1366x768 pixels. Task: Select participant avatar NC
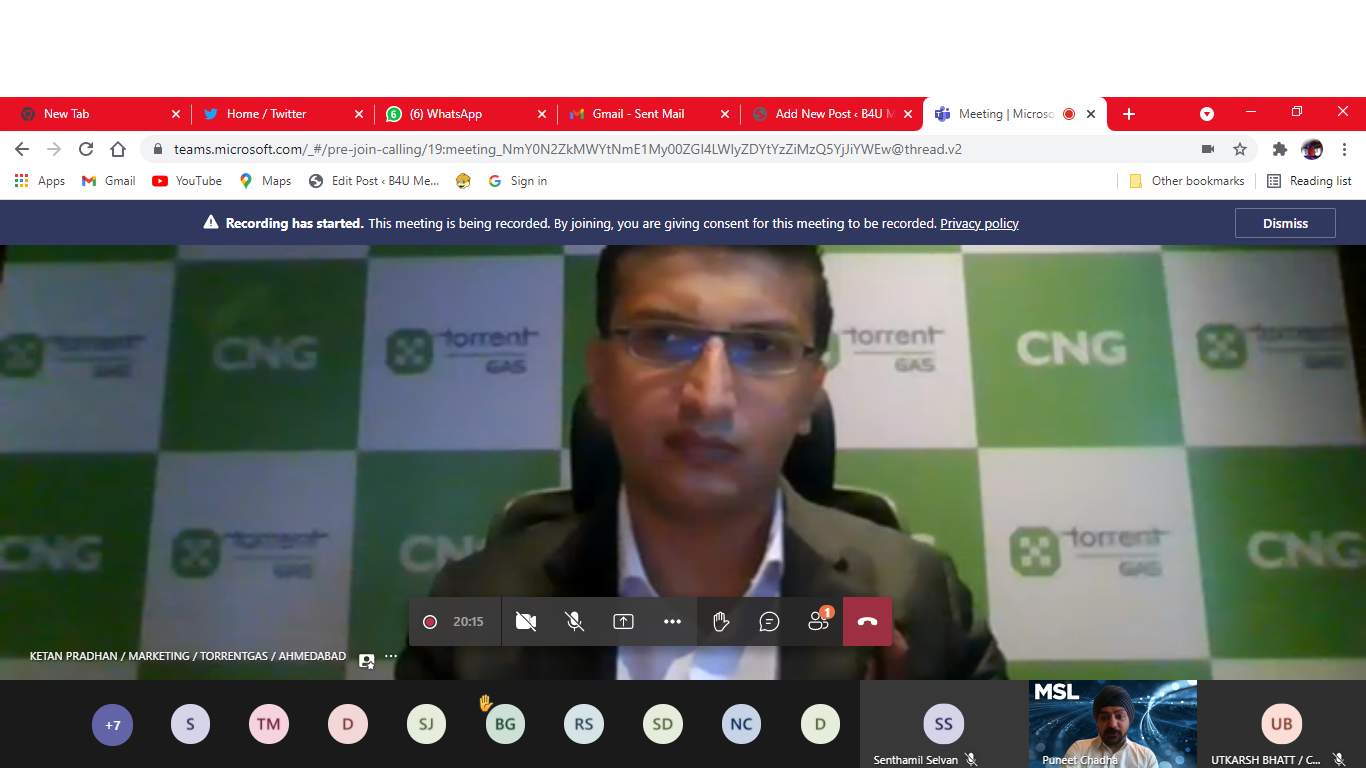(741, 725)
